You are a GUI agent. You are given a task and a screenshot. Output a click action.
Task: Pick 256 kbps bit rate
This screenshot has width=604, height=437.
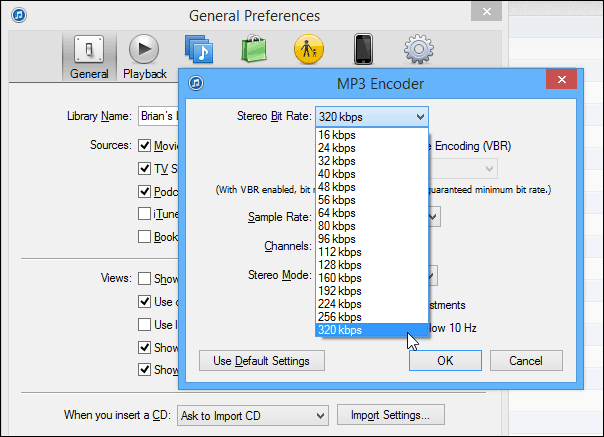[372, 317]
